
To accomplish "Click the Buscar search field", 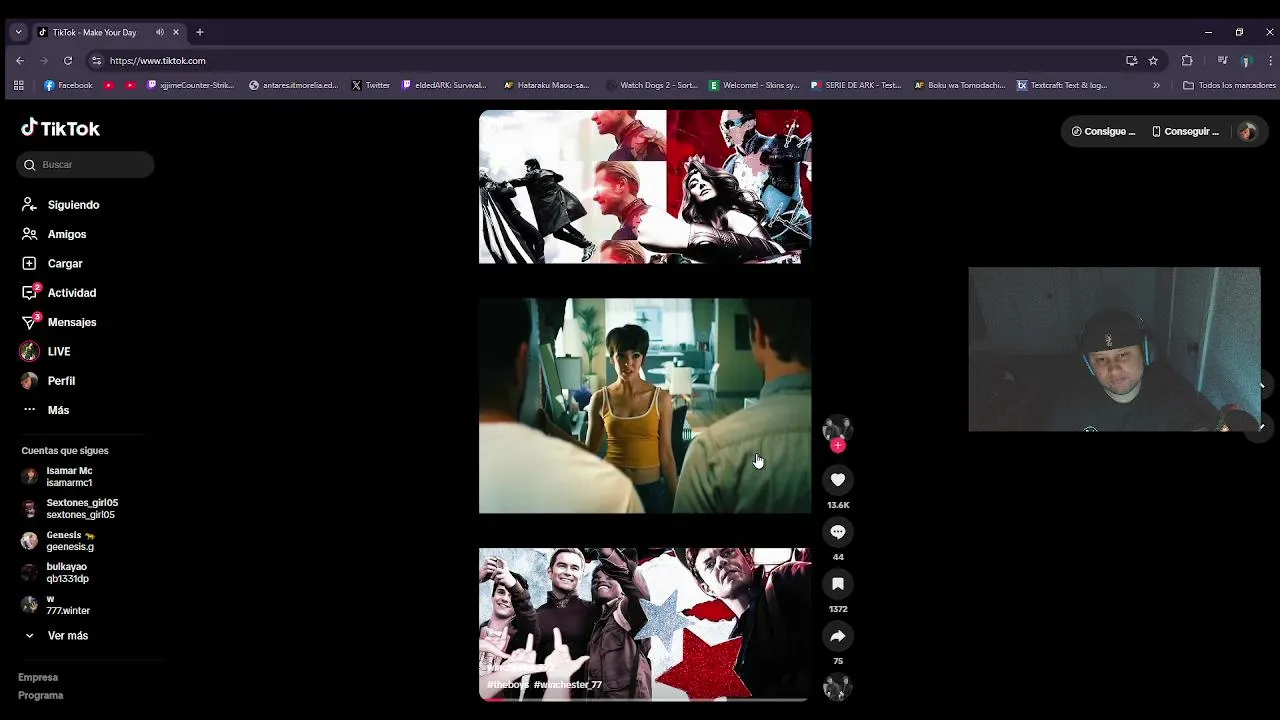I will point(86,165).
